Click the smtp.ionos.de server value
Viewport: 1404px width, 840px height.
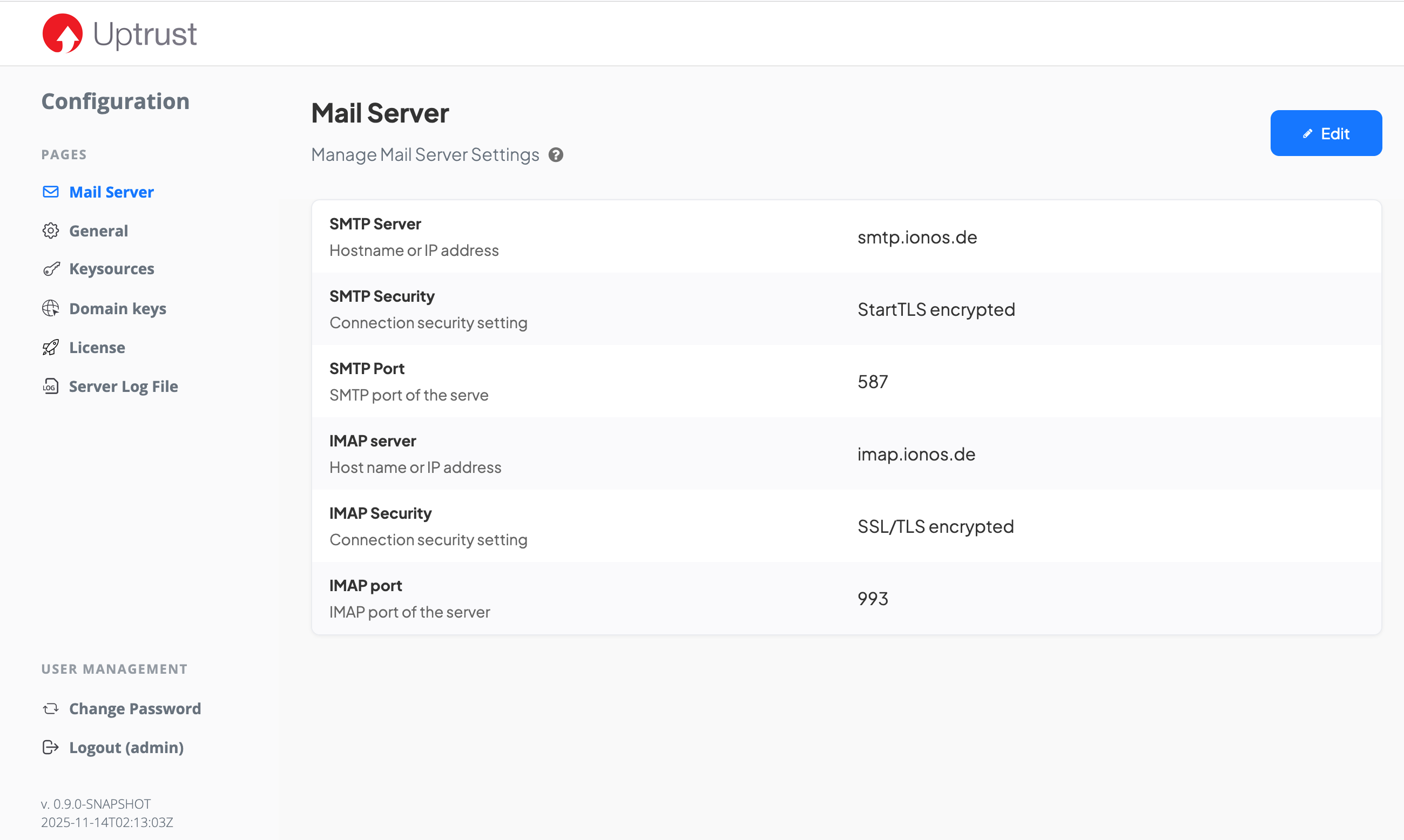tap(917, 237)
